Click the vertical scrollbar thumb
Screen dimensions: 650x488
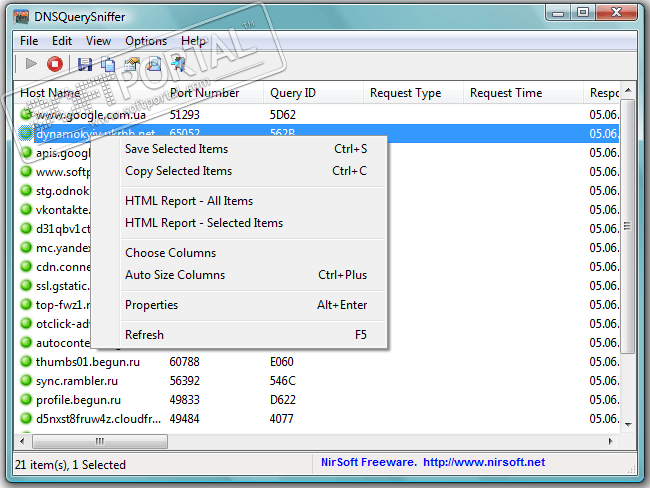[628, 226]
